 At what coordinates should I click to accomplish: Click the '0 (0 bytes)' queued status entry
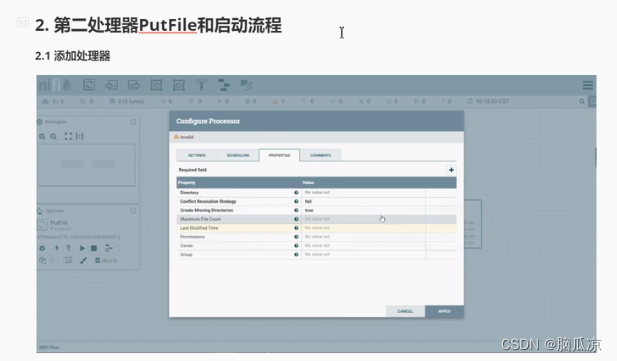[x=127, y=102]
